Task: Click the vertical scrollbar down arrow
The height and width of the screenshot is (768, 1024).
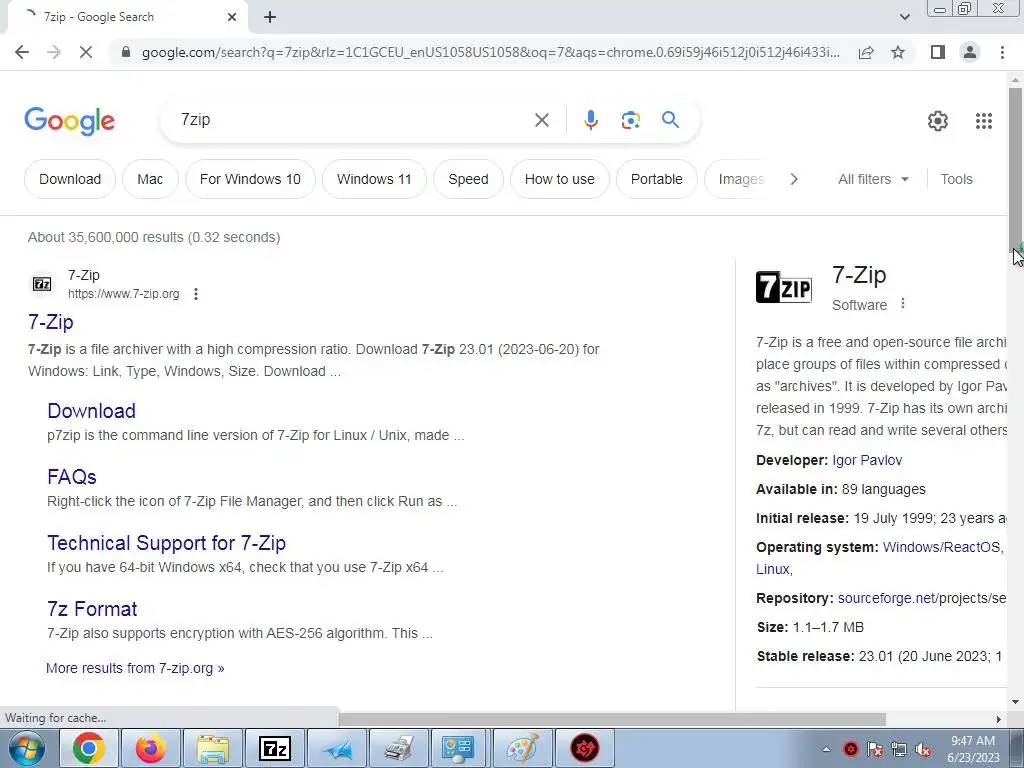Action: pyautogui.click(x=1015, y=702)
